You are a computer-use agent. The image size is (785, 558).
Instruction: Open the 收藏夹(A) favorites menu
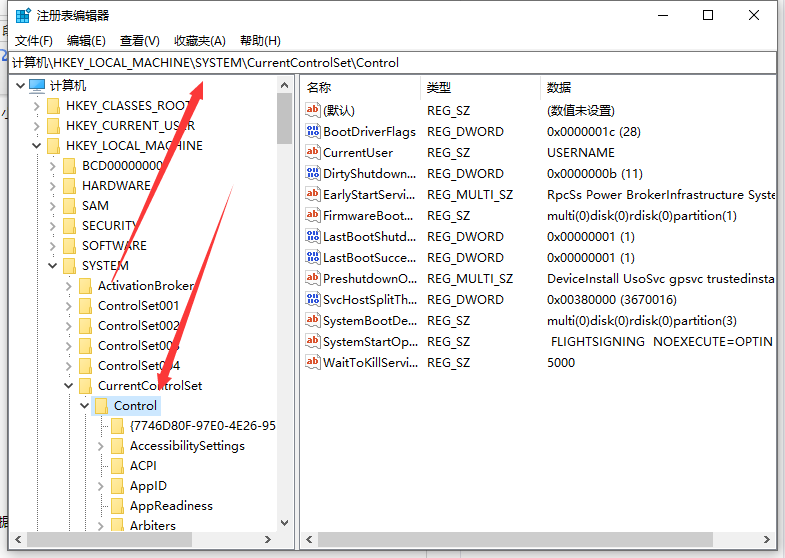coord(200,41)
